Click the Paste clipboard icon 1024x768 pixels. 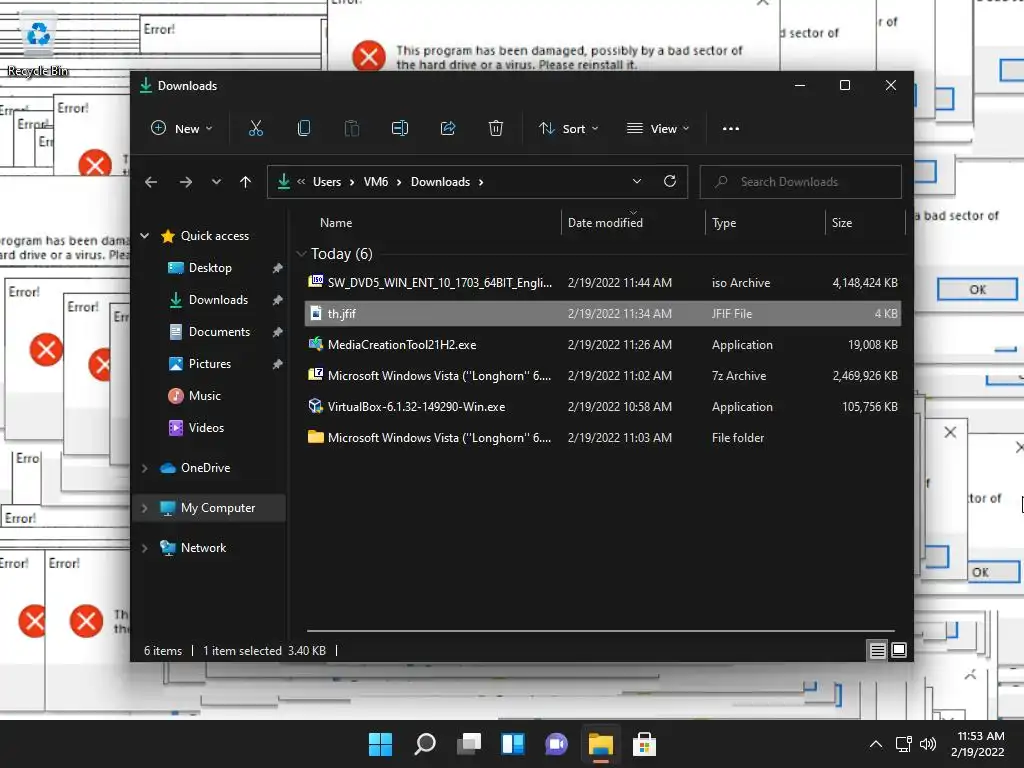pos(351,128)
